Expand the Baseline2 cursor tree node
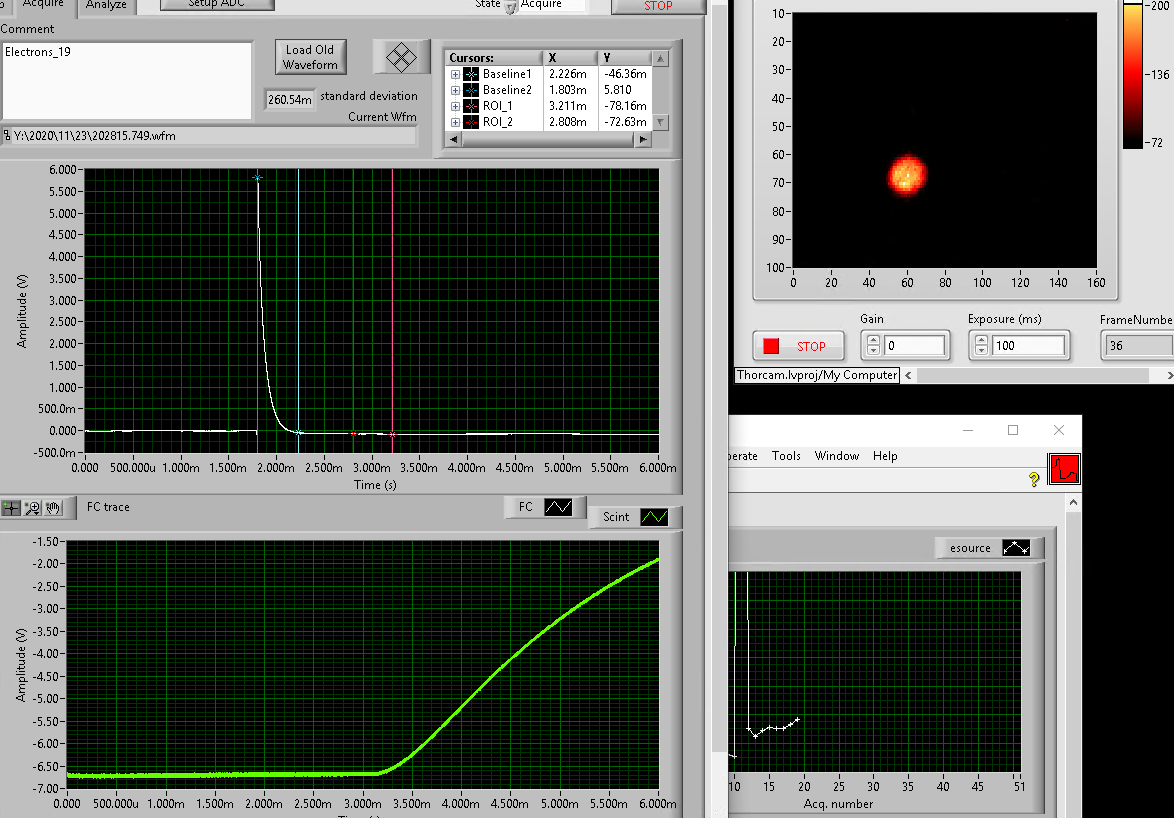Image resolution: width=1174 pixels, height=818 pixels. click(x=456, y=90)
